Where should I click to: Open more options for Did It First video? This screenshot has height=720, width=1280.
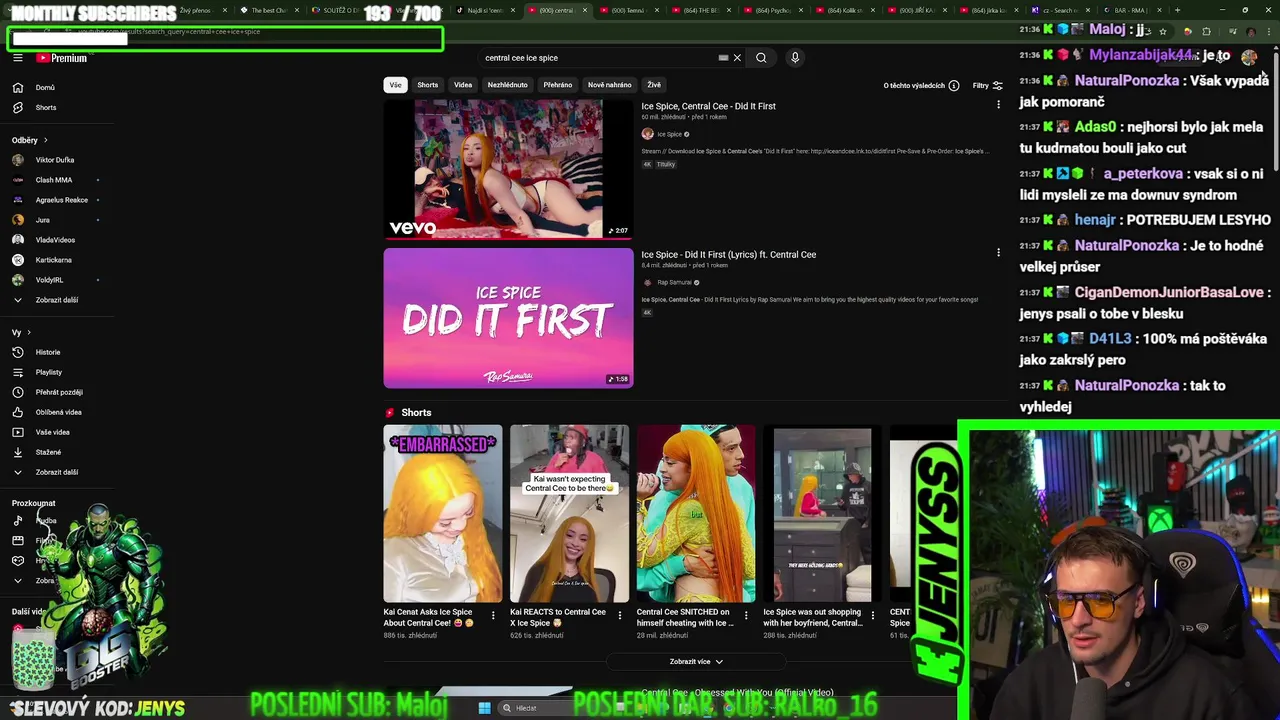[998, 105]
